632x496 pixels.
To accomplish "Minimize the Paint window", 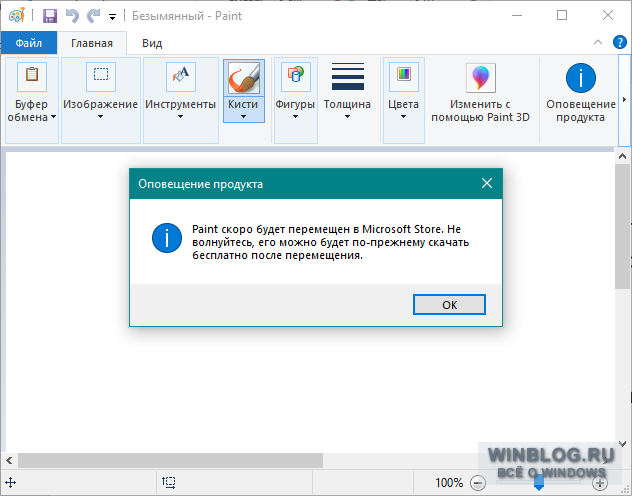I will point(517,16).
